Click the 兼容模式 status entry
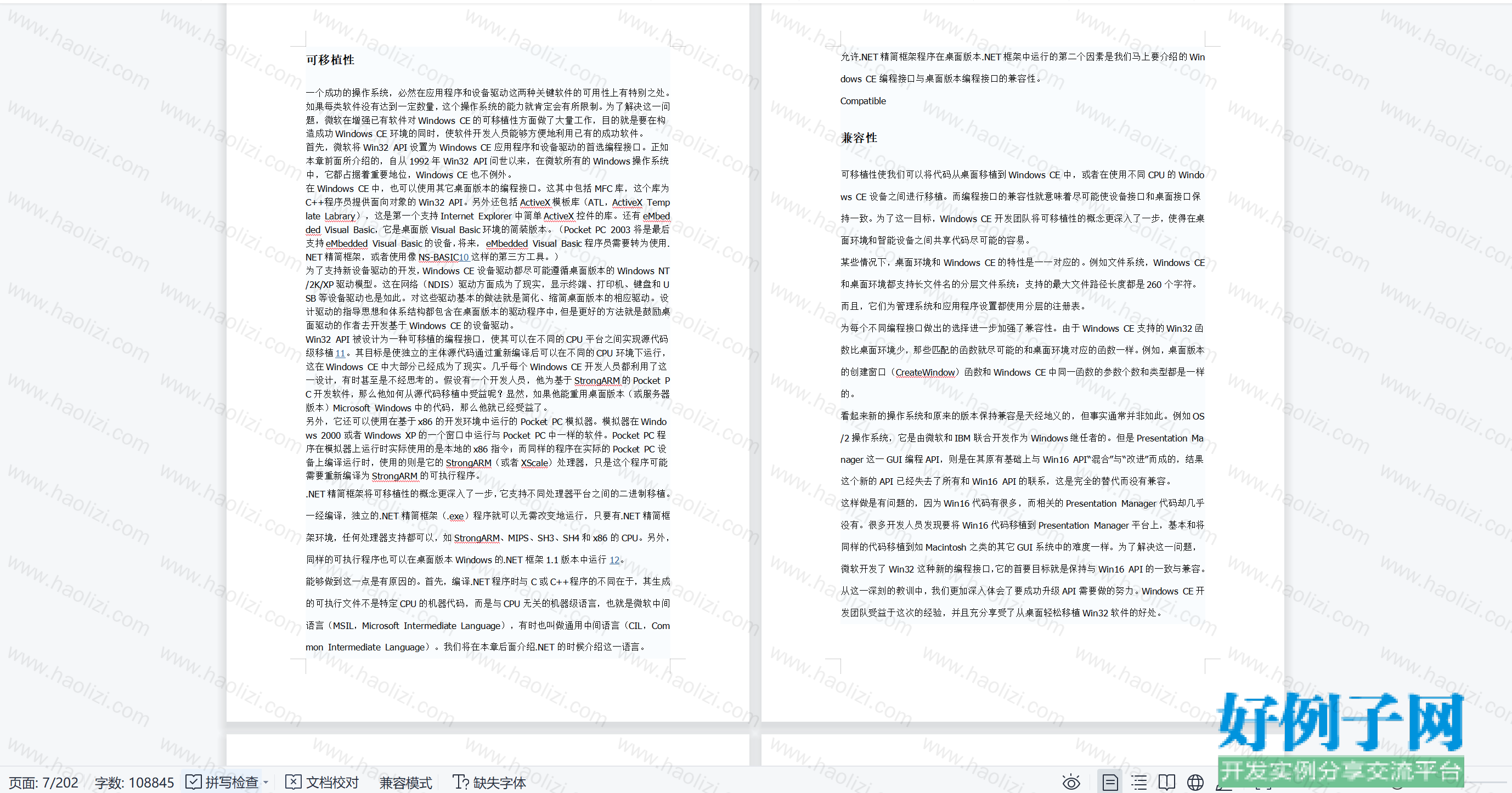 [405, 782]
